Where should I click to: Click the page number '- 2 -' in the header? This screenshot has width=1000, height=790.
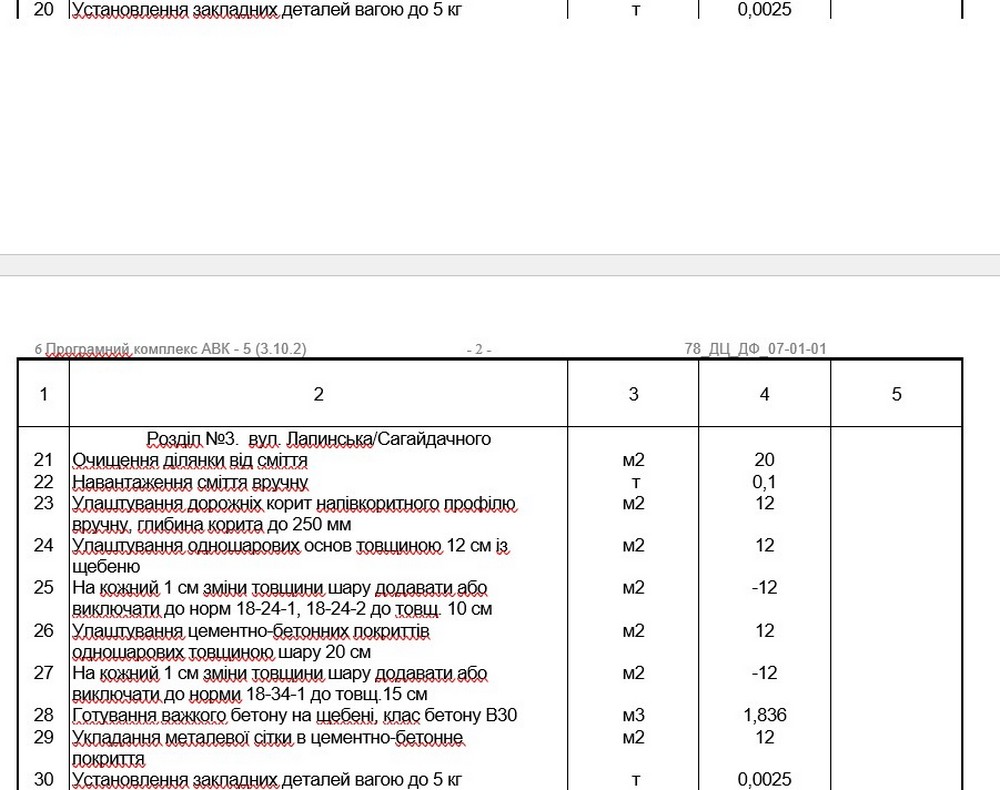[x=479, y=349]
